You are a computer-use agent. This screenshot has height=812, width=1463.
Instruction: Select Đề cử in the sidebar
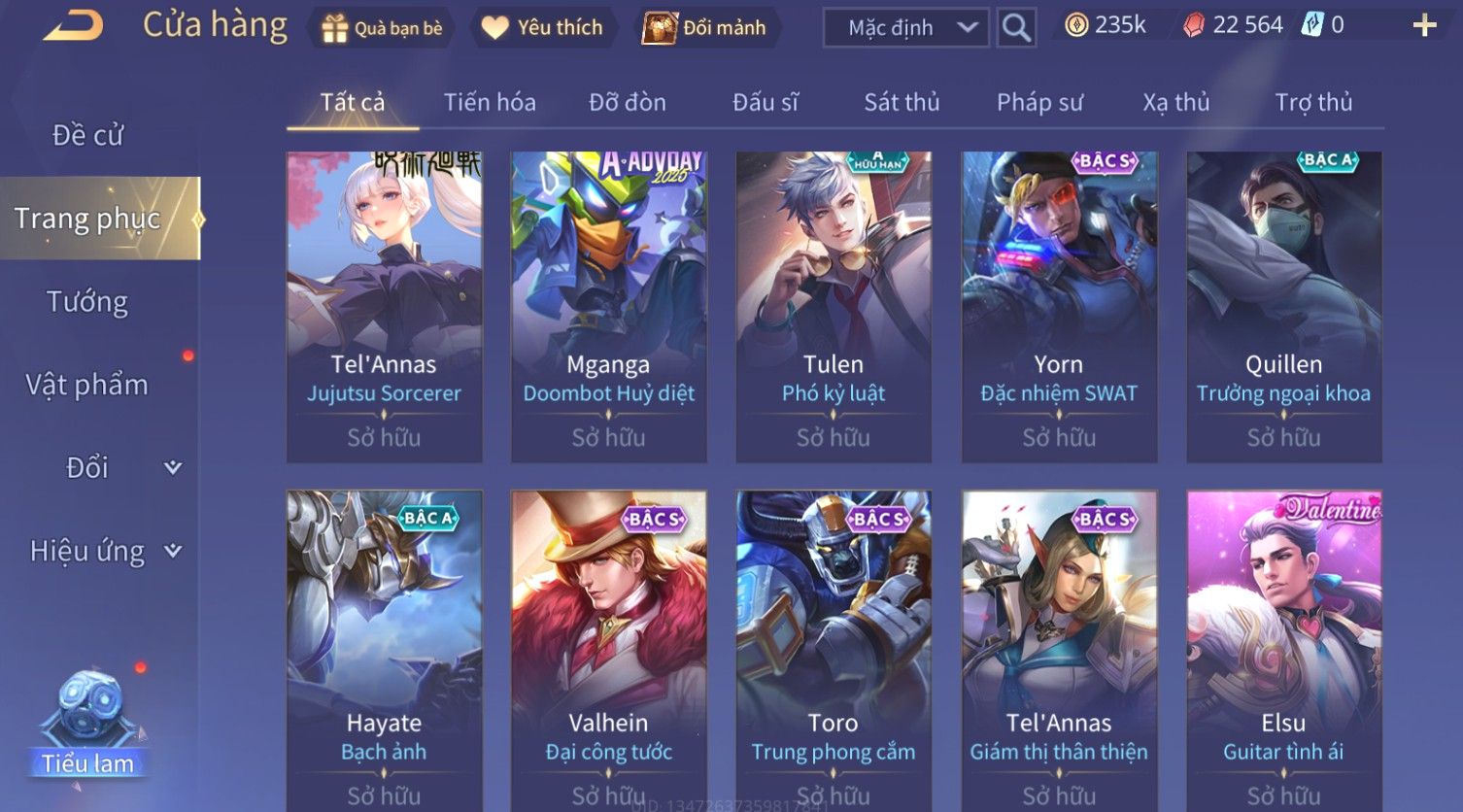[x=87, y=135]
